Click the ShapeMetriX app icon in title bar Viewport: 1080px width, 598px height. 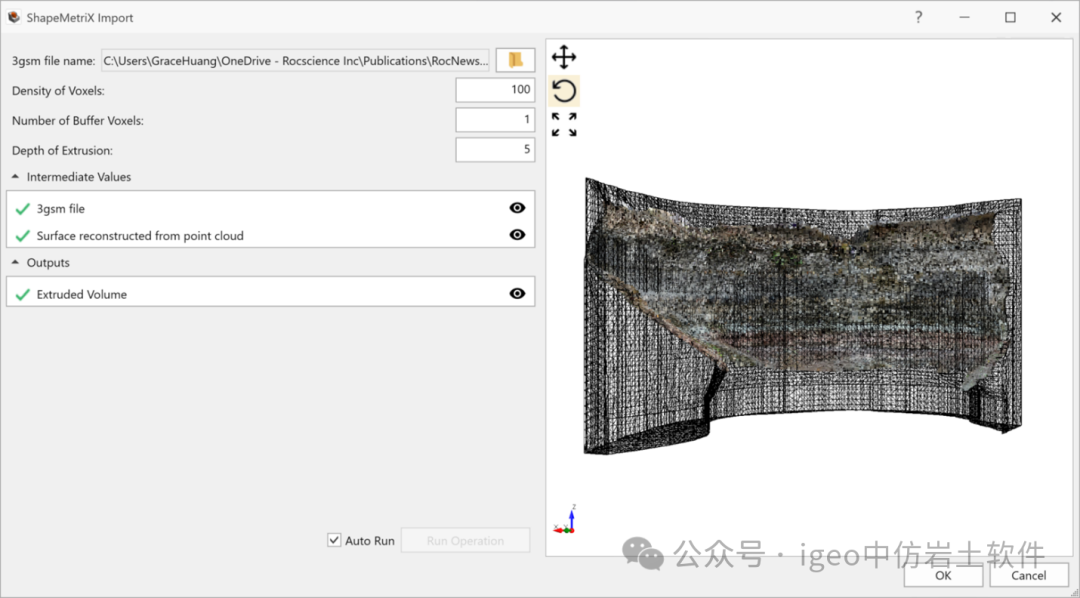point(14,17)
